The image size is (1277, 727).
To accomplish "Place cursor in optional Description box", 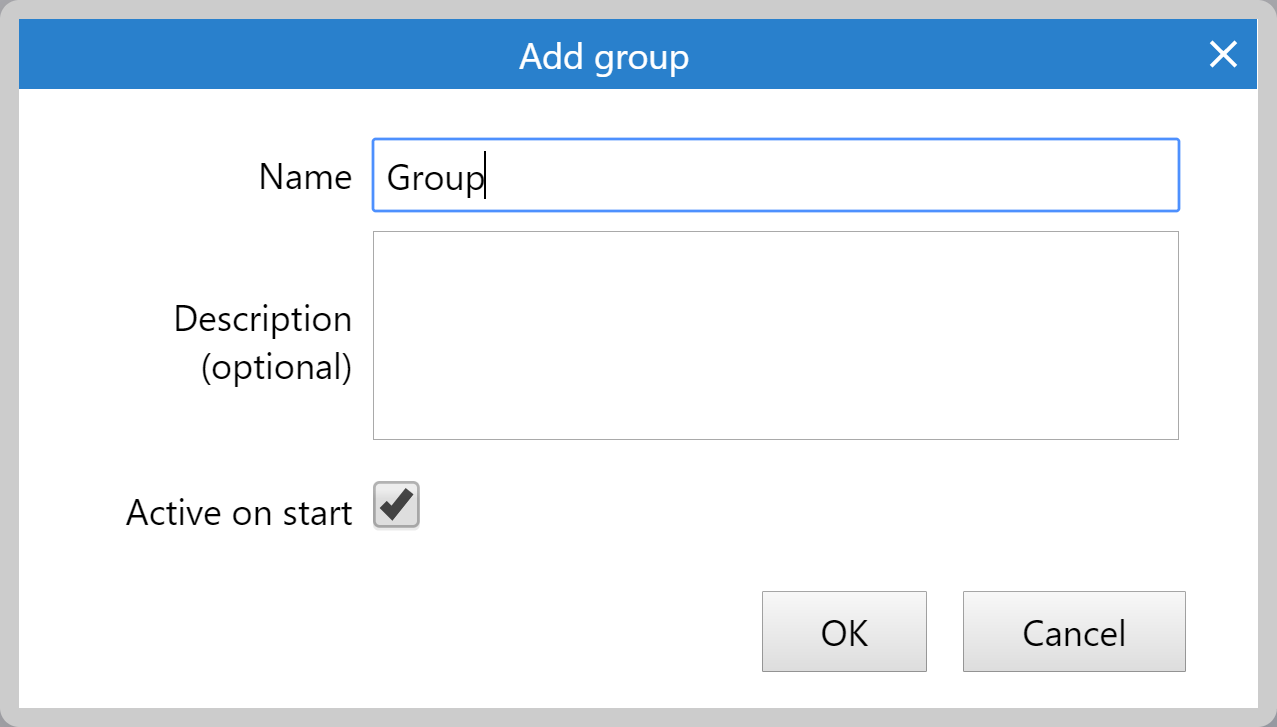I will 775,335.
